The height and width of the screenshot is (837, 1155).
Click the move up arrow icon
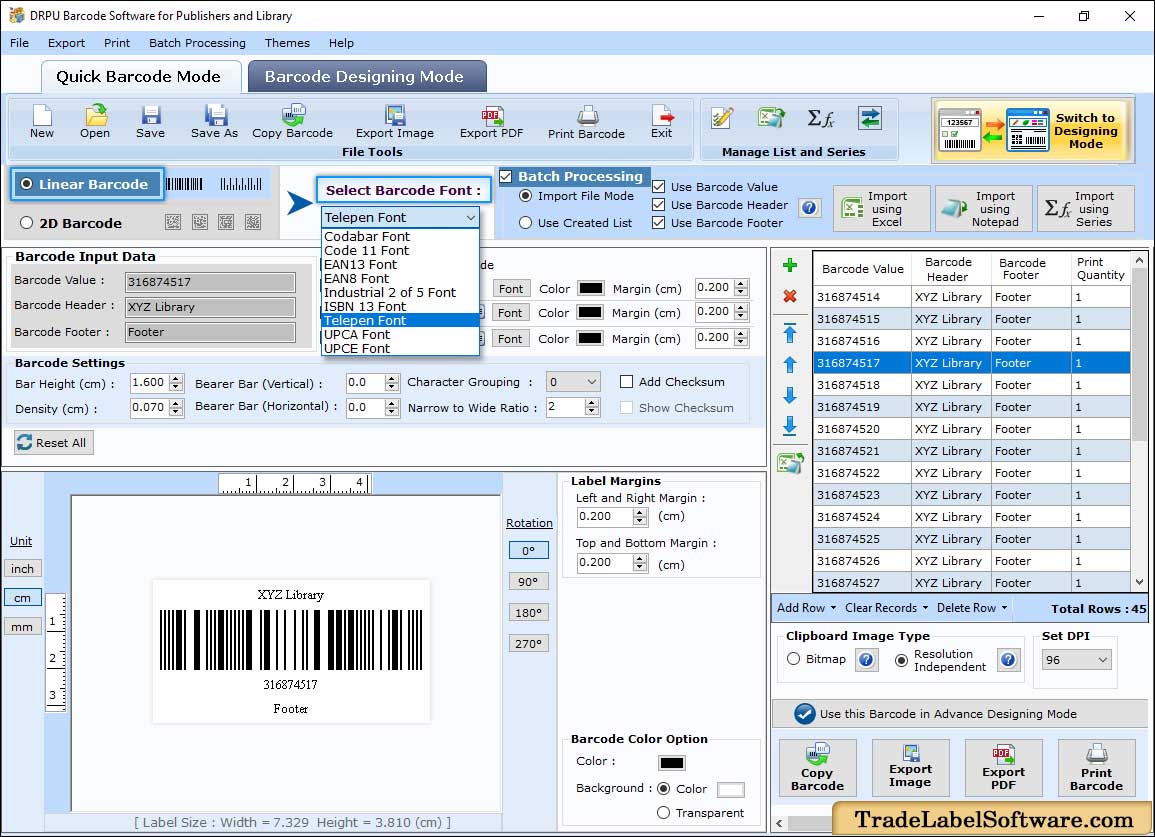pyautogui.click(x=790, y=364)
